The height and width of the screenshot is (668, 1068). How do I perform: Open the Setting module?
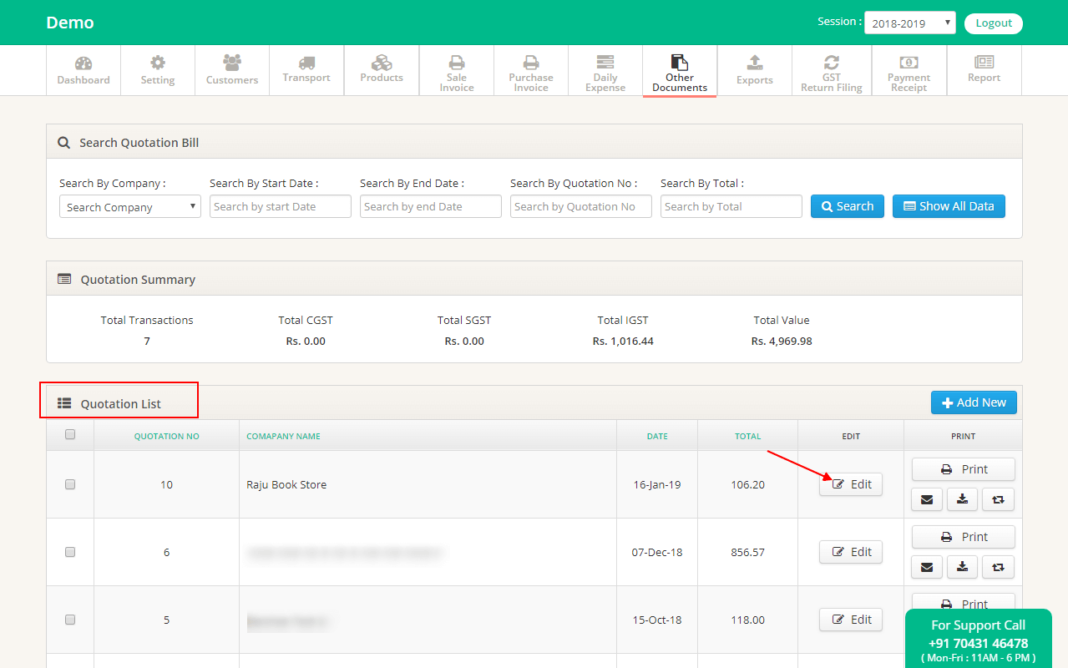(157, 70)
